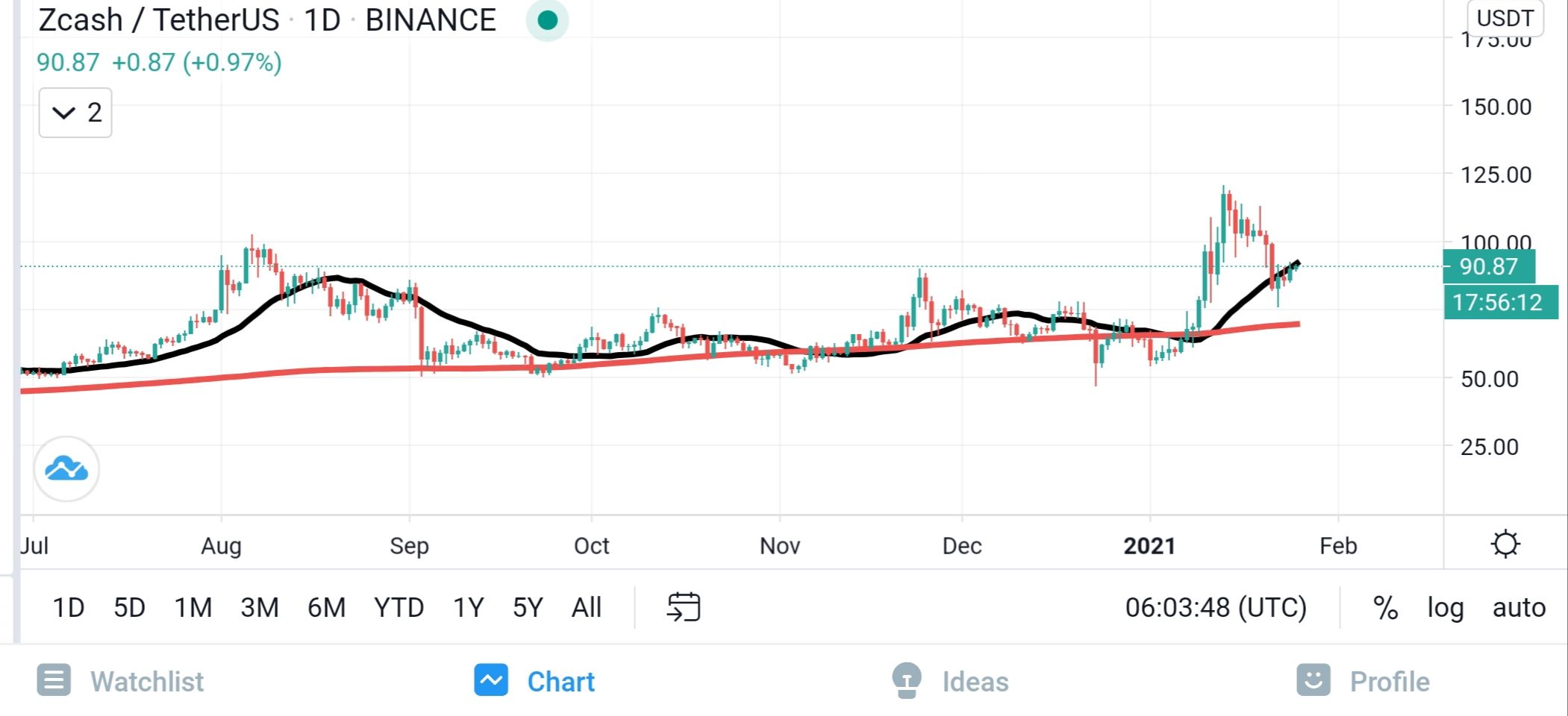Open Ideas via its text label
Screen dimensions: 1568x716
(975, 682)
